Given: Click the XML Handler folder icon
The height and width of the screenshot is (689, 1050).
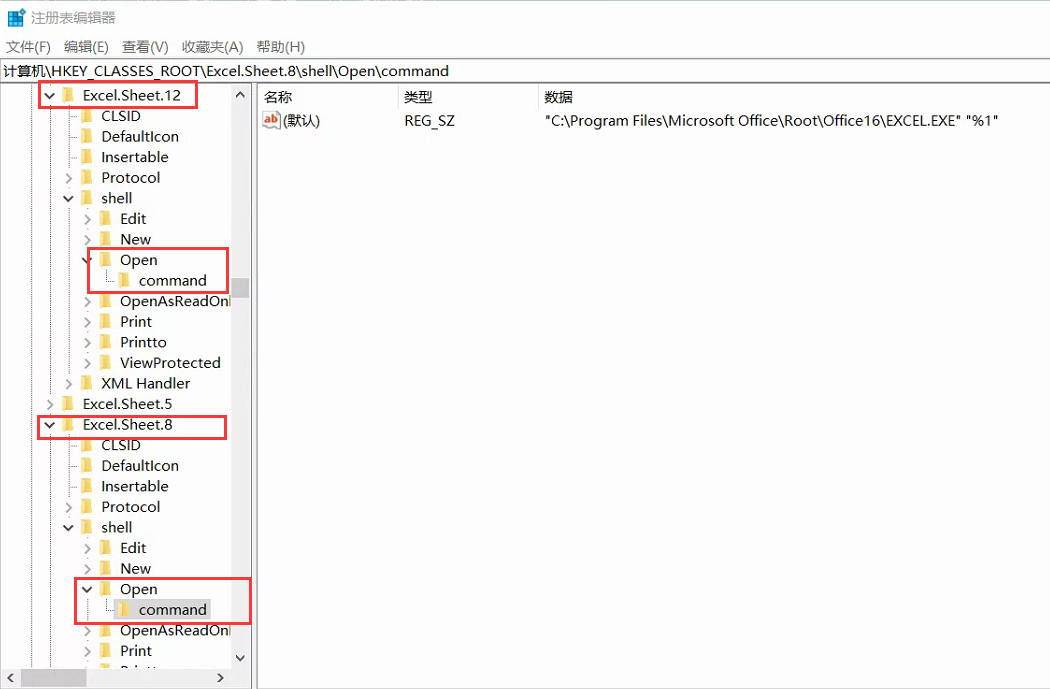Looking at the screenshot, I should (x=87, y=383).
